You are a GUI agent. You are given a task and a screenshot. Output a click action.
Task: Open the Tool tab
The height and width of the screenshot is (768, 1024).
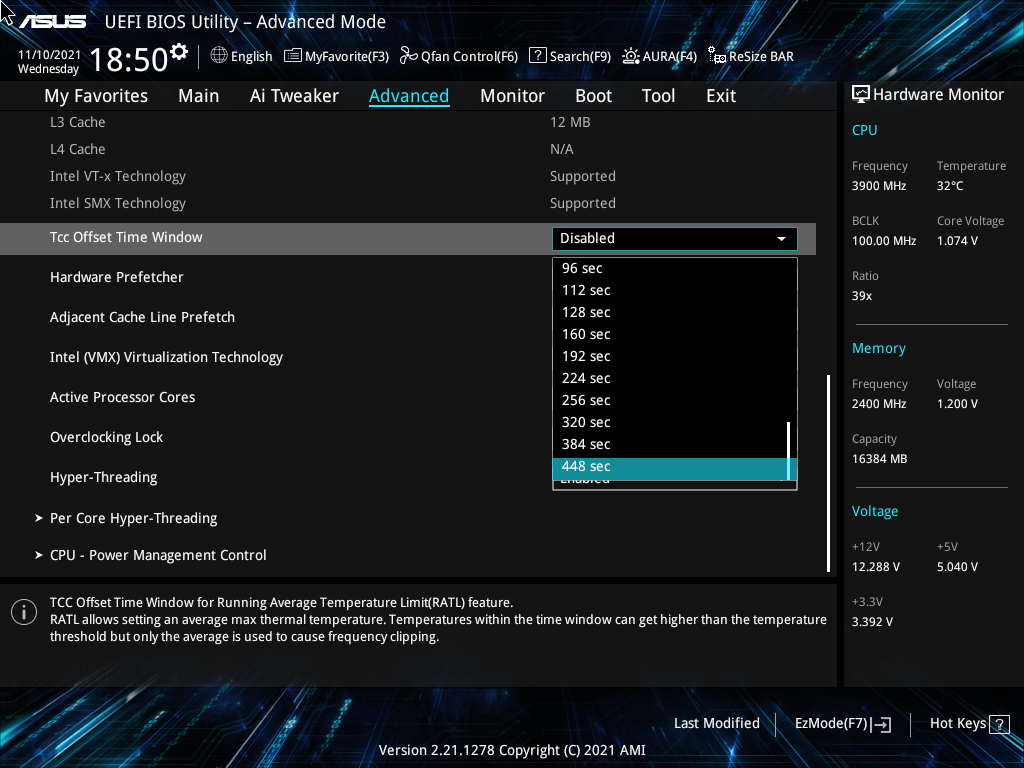658,96
